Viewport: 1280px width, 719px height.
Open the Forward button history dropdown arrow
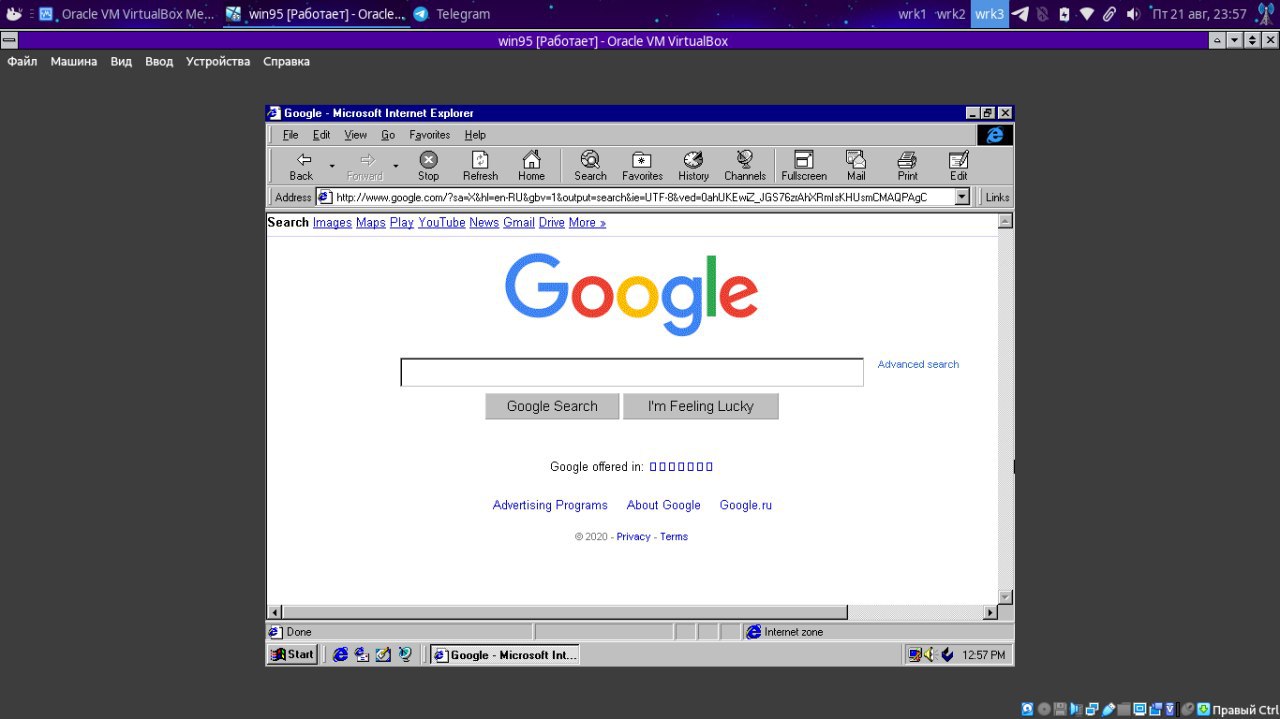tap(395, 166)
